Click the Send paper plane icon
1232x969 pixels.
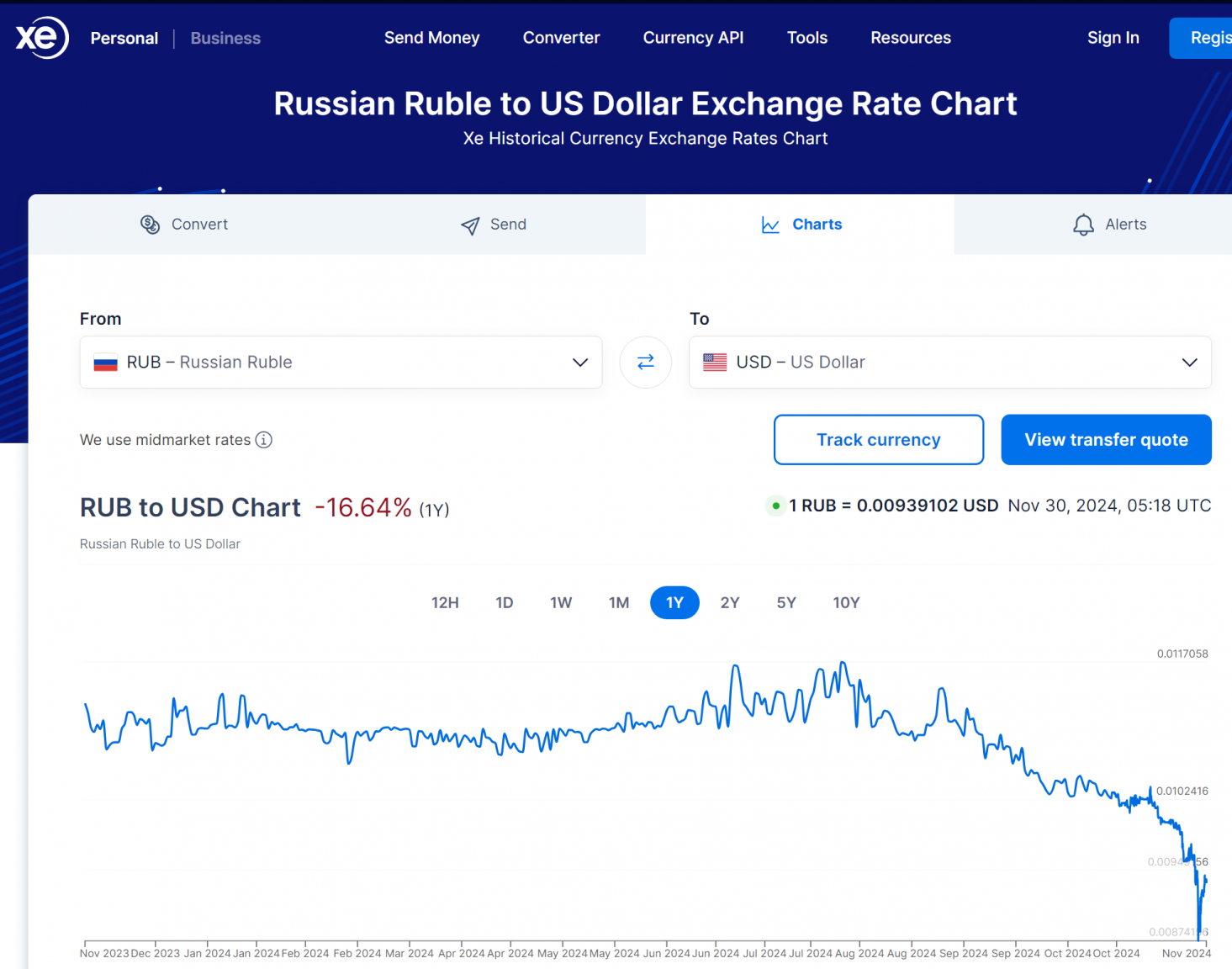coord(471,225)
